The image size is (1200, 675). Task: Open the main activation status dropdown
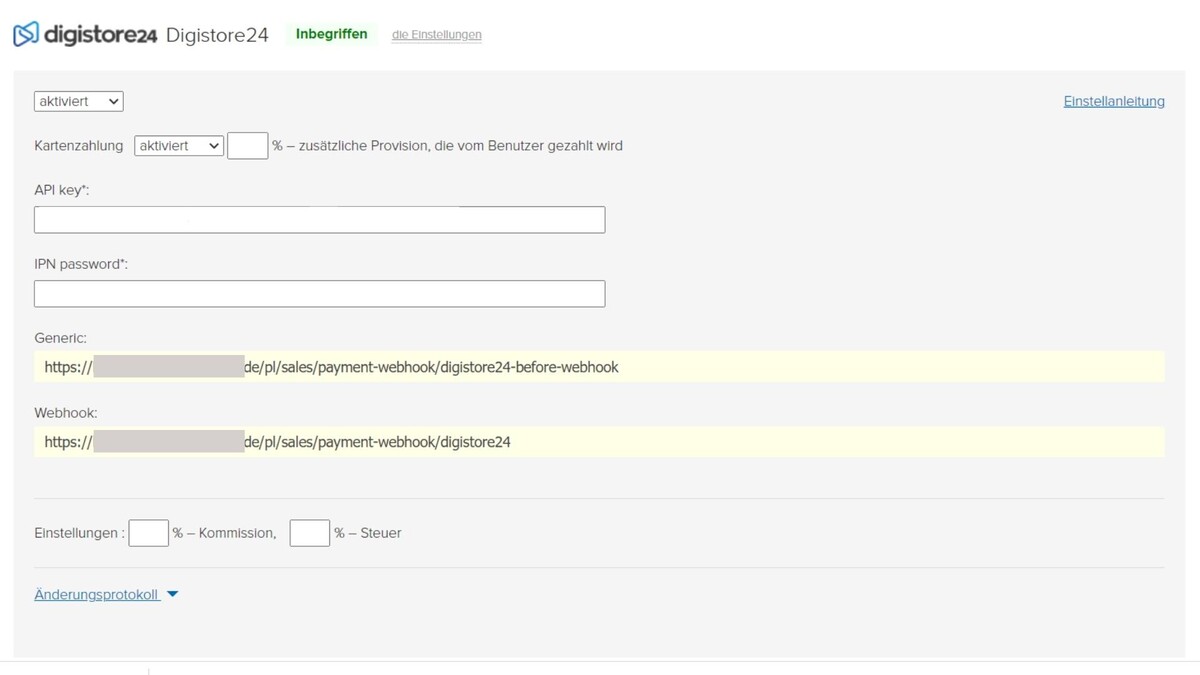(78, 101)
